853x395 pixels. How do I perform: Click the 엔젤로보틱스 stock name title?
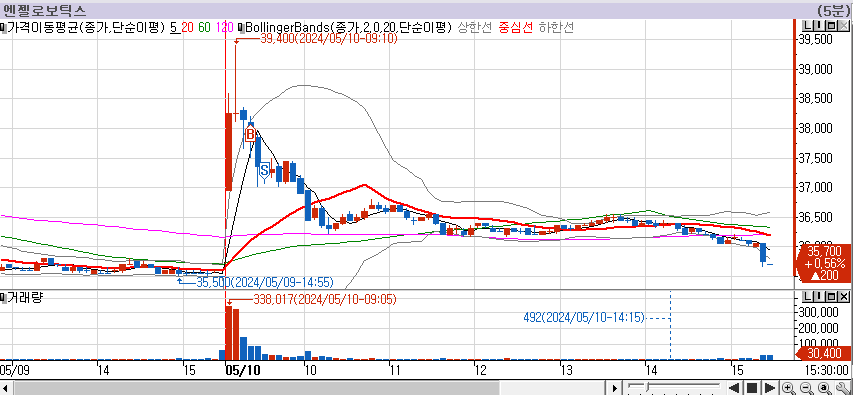[44, 10]
